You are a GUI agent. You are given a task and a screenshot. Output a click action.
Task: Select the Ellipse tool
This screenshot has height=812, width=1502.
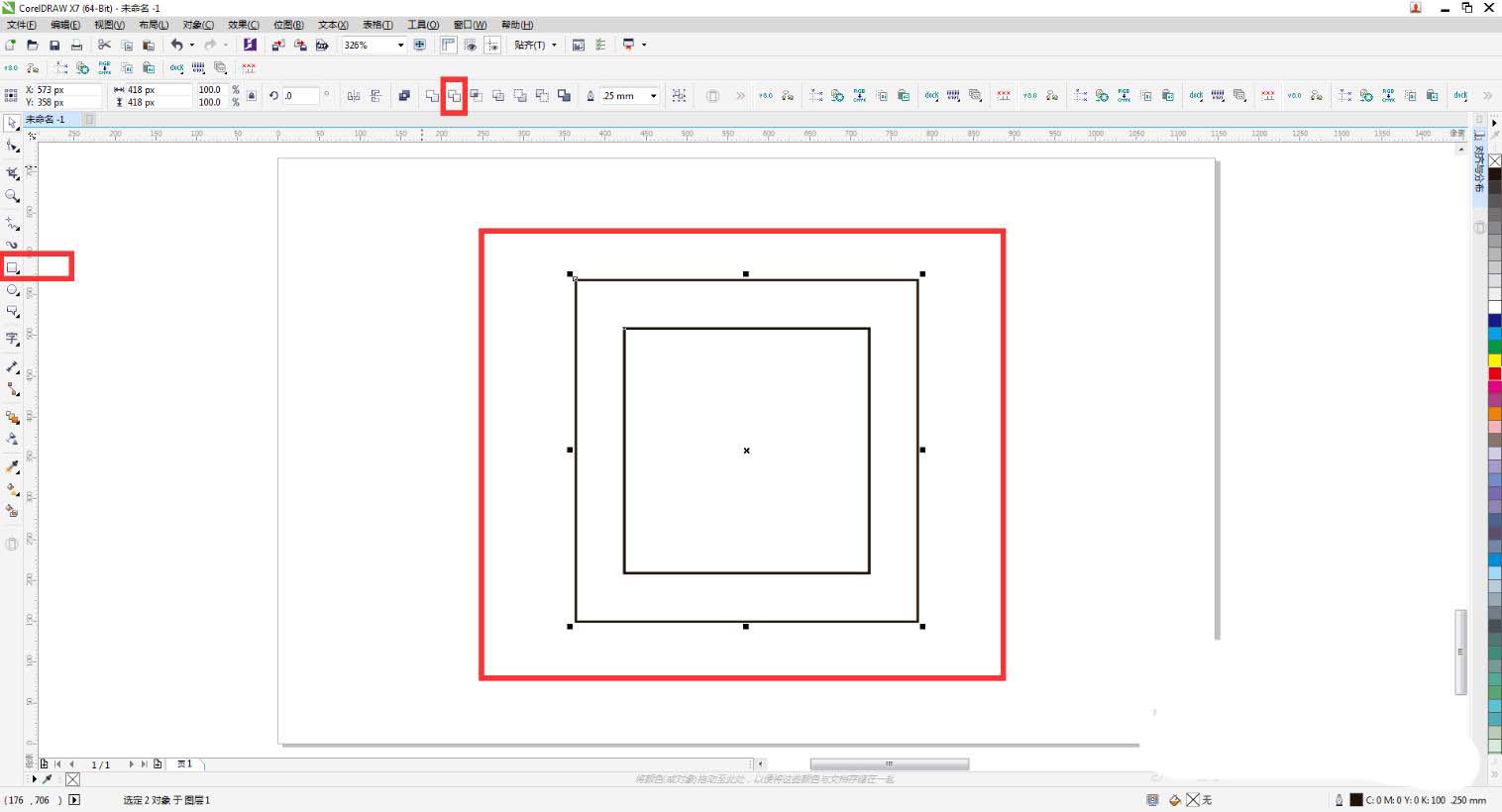coord(13,290)
